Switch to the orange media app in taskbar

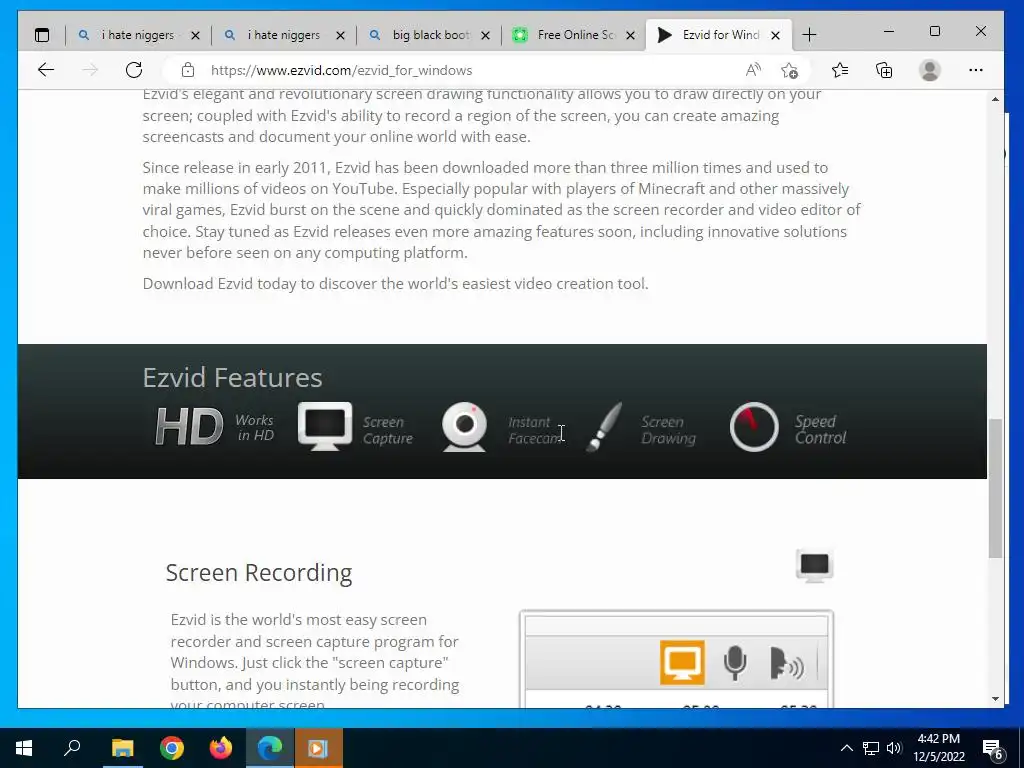[319, 748]
